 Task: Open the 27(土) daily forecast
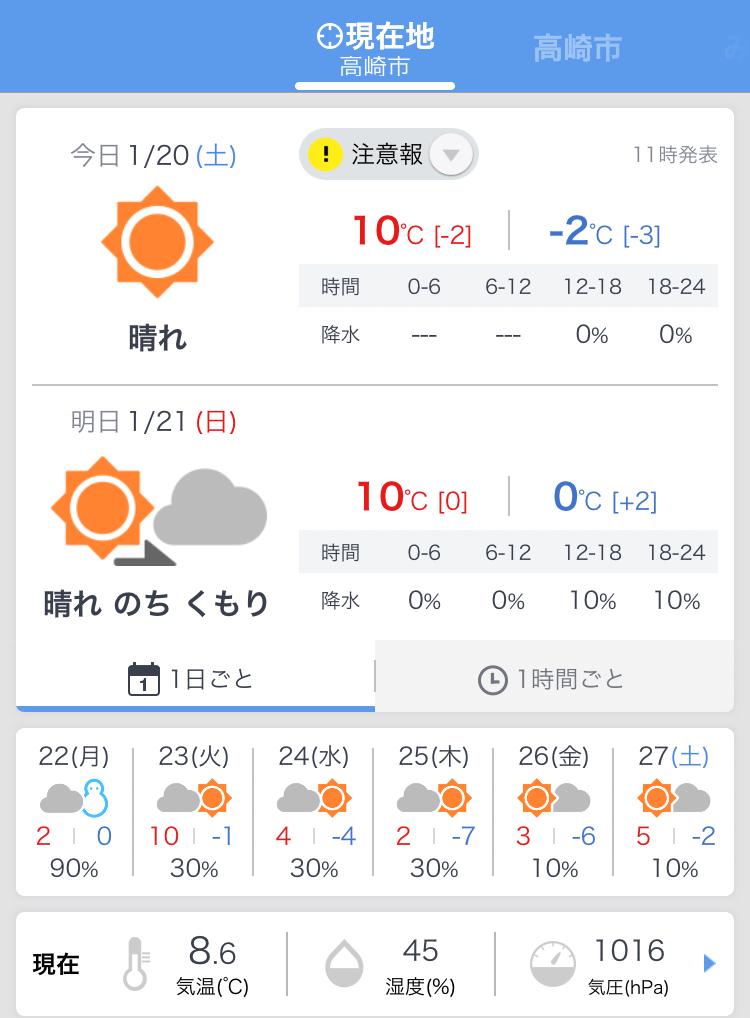674,813
